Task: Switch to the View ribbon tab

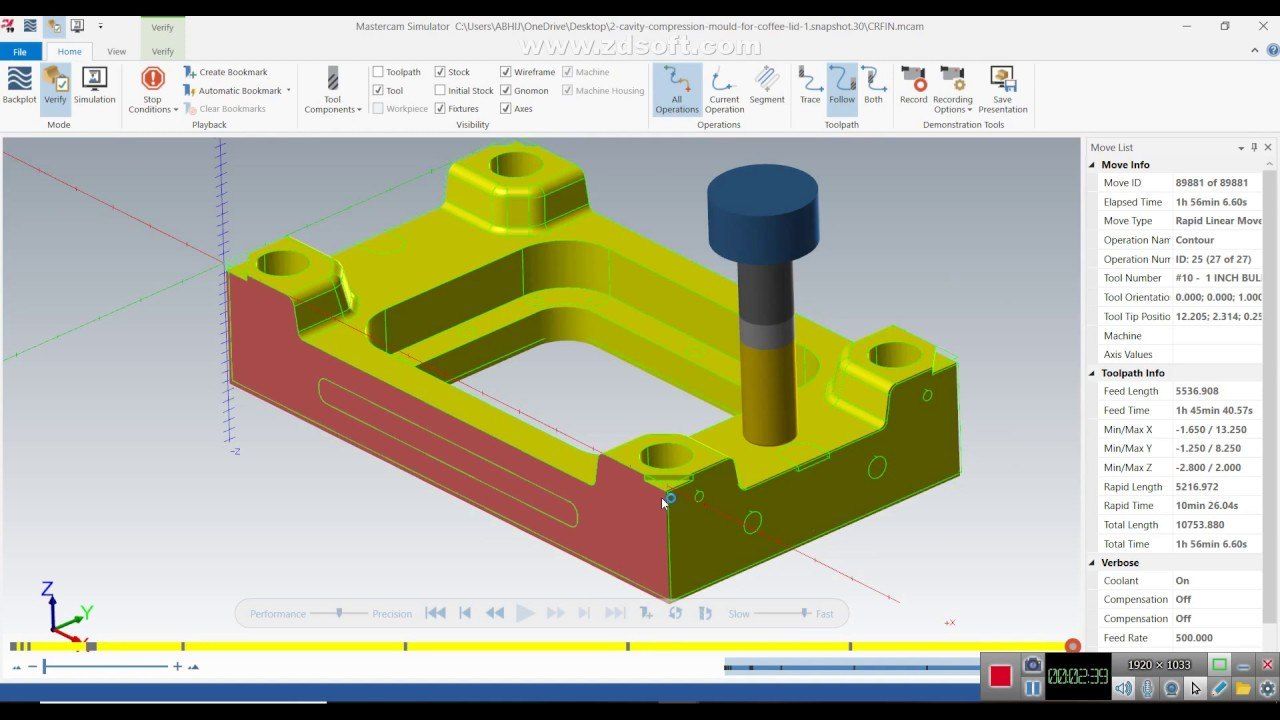Action: click(x=117, y=51)
